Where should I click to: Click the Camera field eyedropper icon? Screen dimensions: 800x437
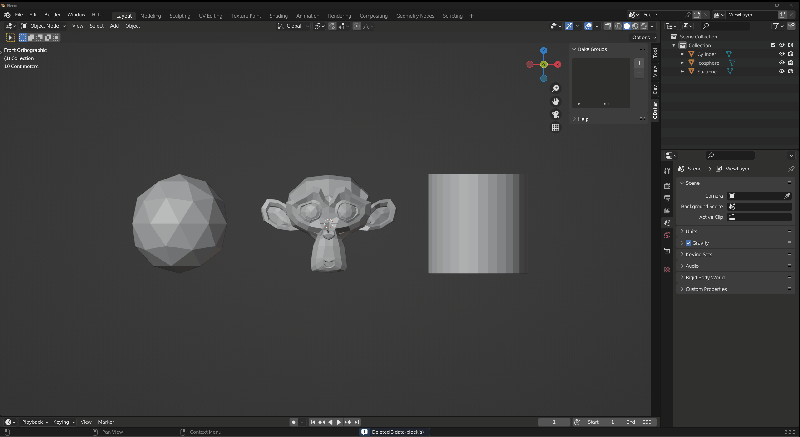coord(787,196)
